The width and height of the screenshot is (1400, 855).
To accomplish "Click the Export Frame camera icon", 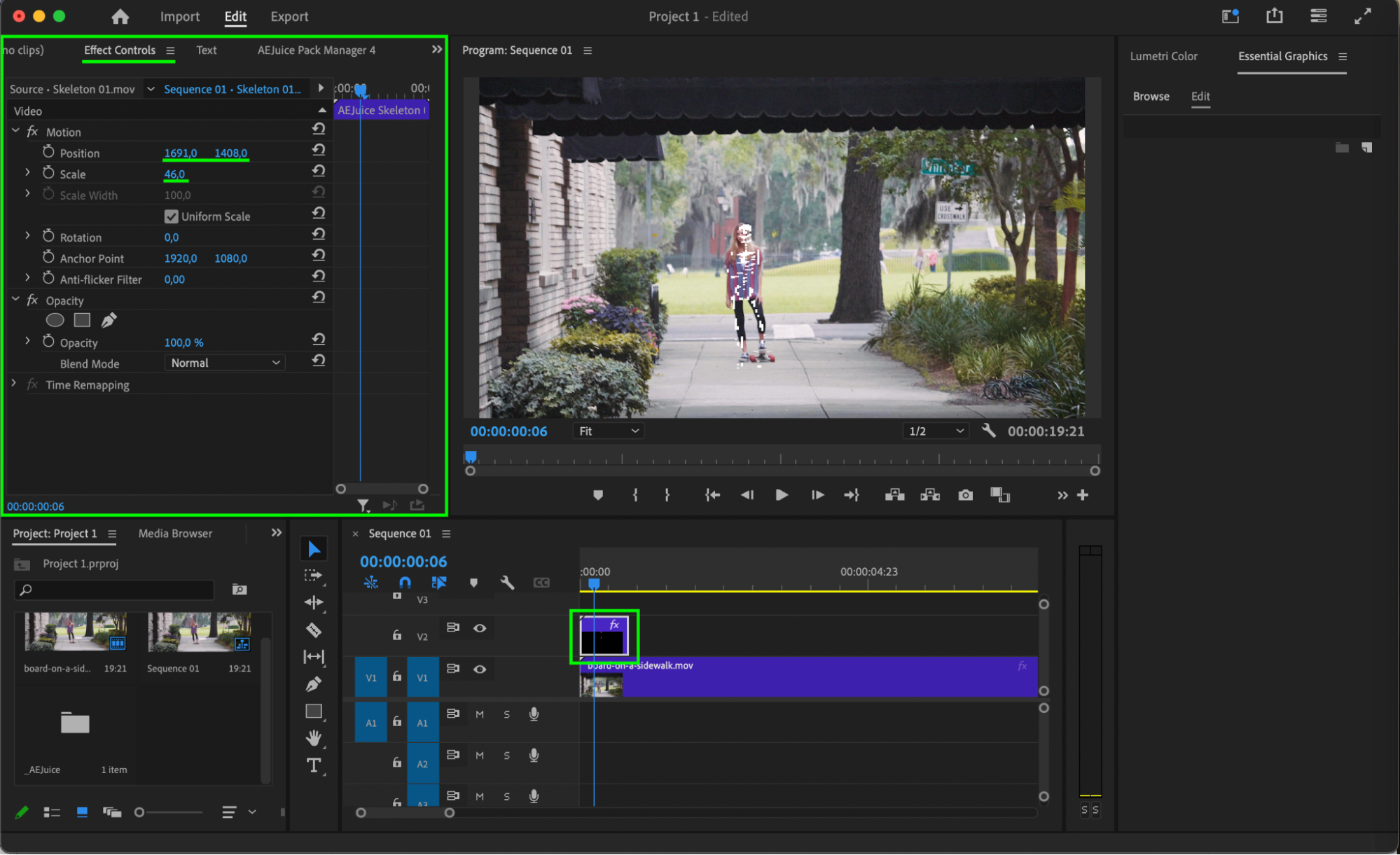I will tap(965, 495).
